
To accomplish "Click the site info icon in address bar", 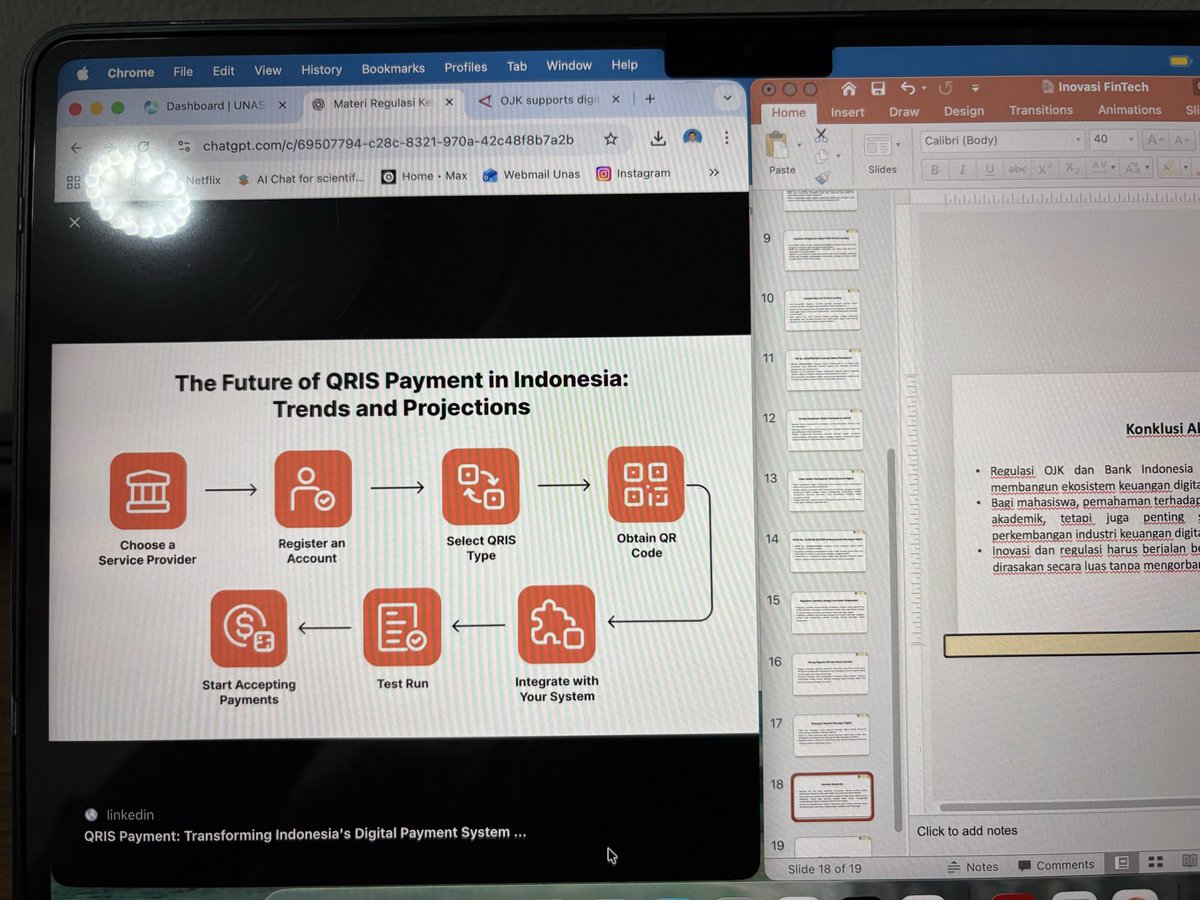I will [183, 145].
